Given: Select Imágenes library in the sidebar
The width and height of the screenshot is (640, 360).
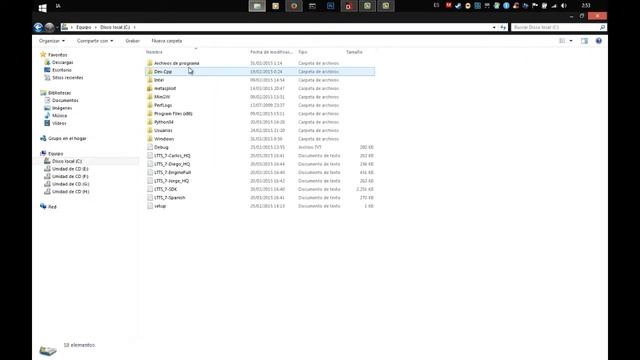Looking at the screenshot, I should point(62,108).
